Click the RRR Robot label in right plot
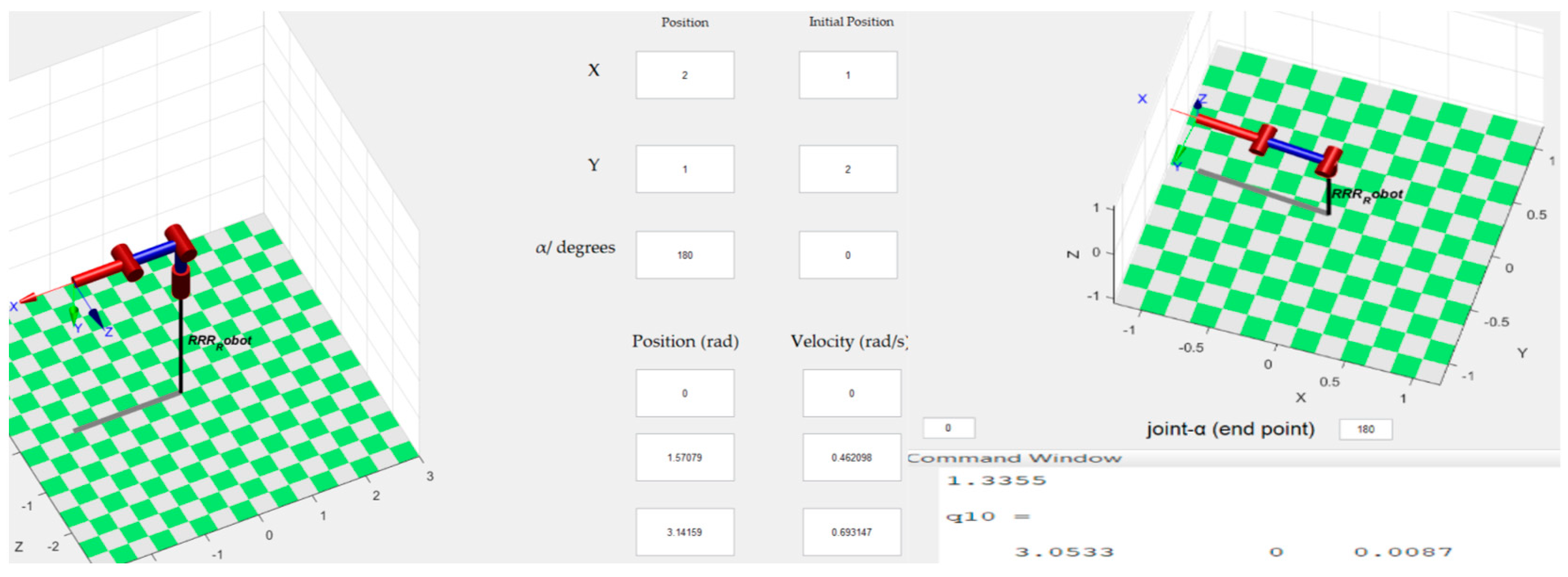The height and width of the screenshot is (577, 1568). tap(1366, 194)
